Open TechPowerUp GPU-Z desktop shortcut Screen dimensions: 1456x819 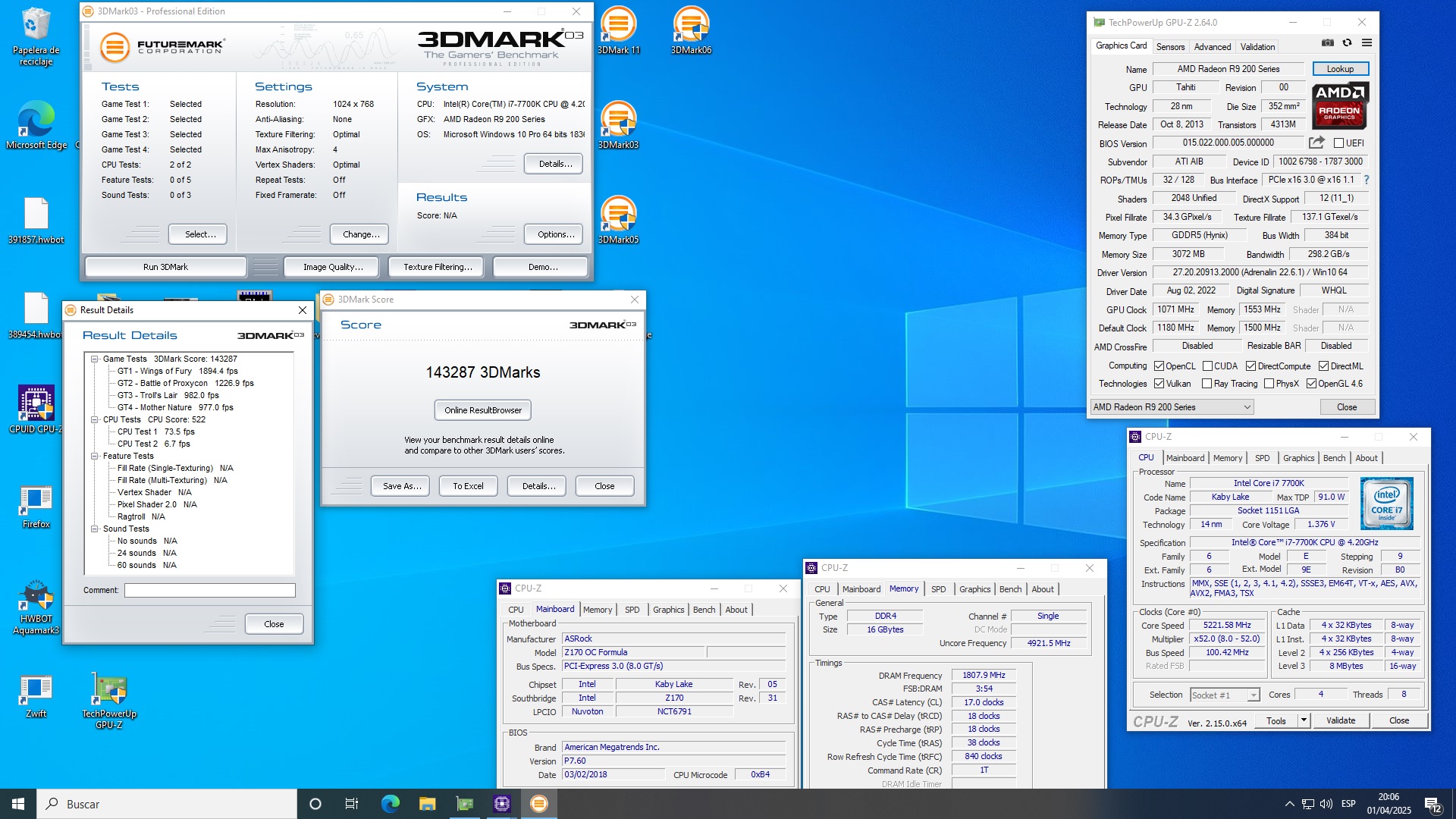point(109,700)
